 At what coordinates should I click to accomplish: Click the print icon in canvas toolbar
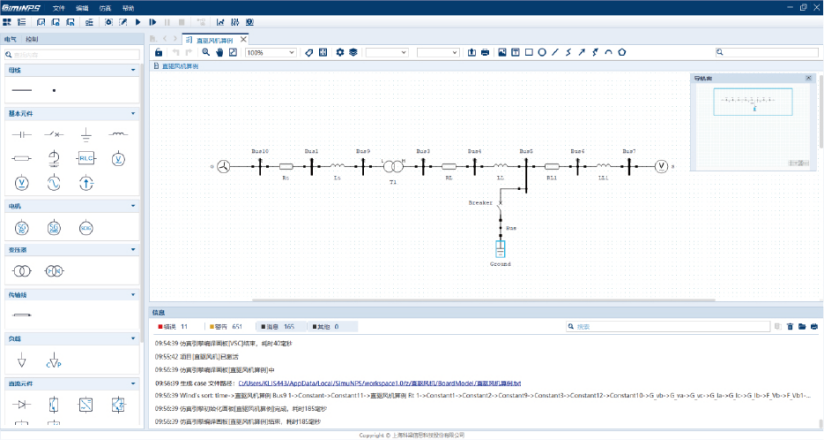[486, 52]
